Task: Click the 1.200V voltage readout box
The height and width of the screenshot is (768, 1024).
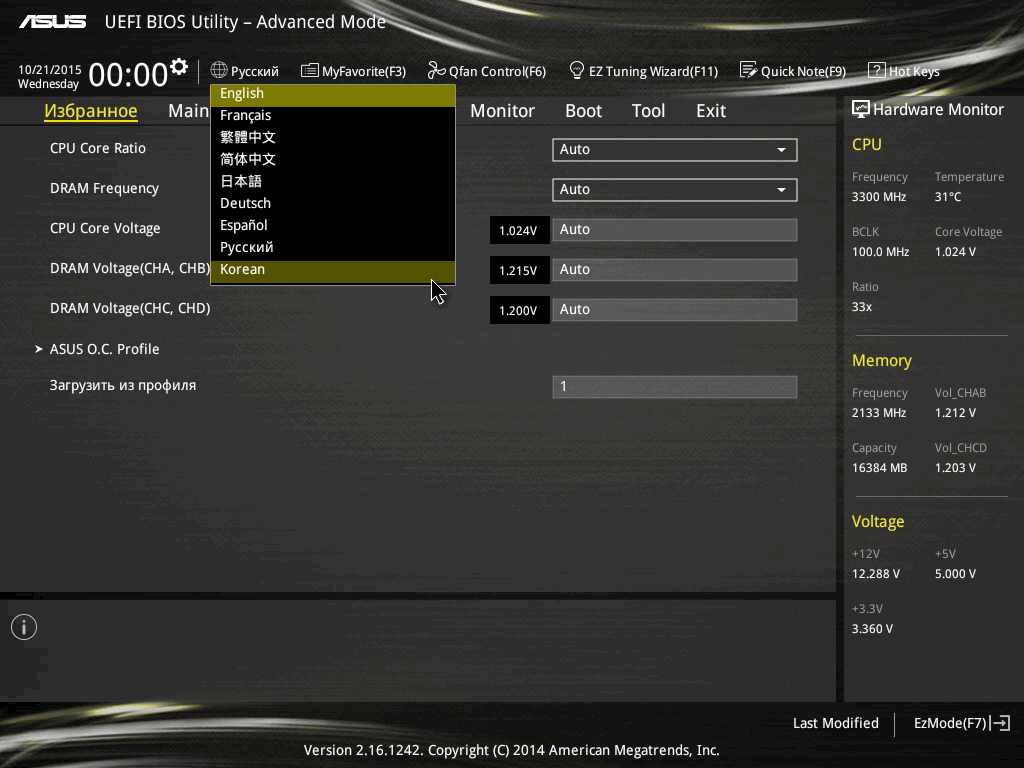Action: (519, 310)
